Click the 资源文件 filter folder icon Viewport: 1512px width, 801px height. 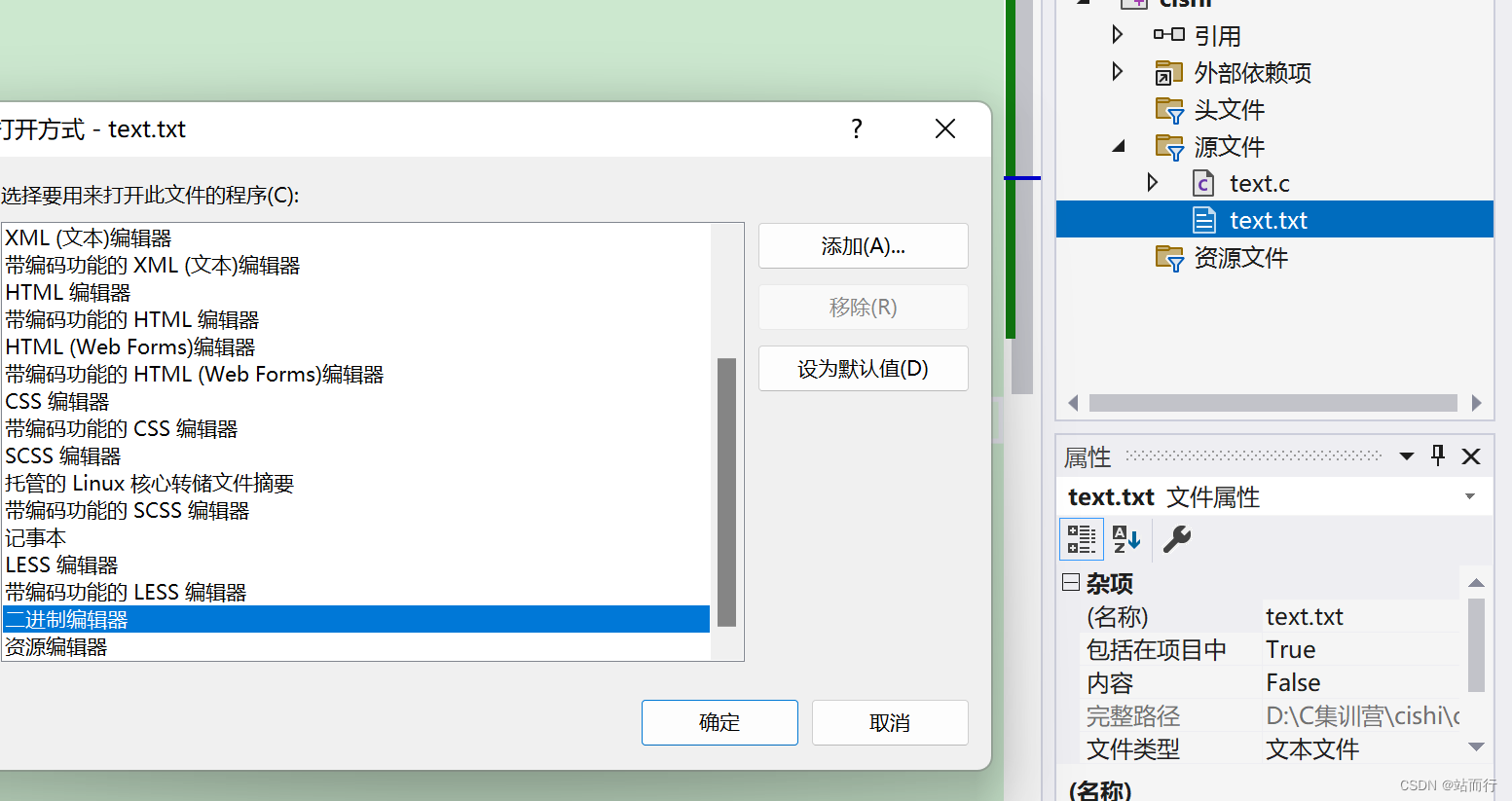click(1169, 258)
